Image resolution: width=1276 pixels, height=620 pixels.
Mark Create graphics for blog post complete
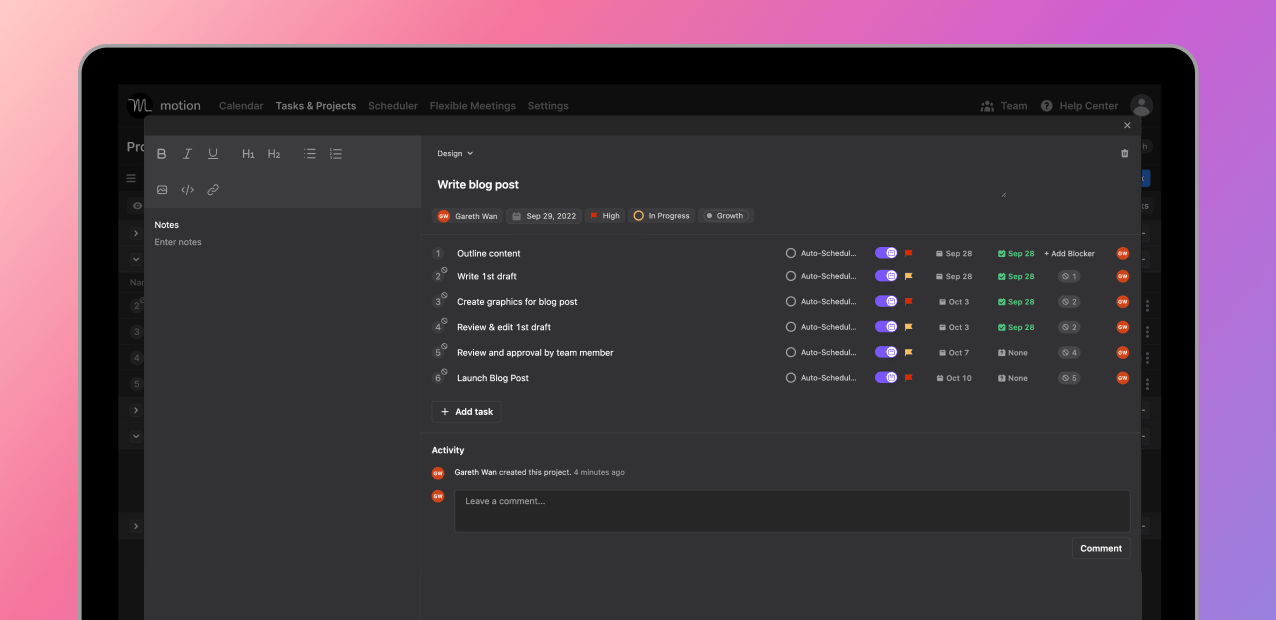(x=791, y=301)
